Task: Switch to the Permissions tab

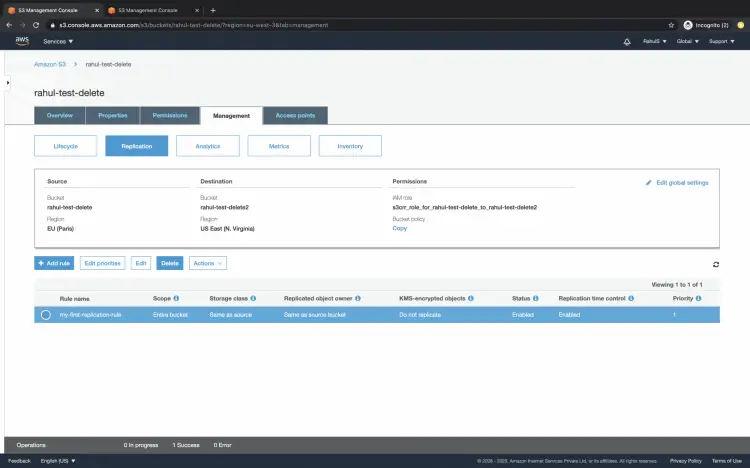Action: [170, 115]
